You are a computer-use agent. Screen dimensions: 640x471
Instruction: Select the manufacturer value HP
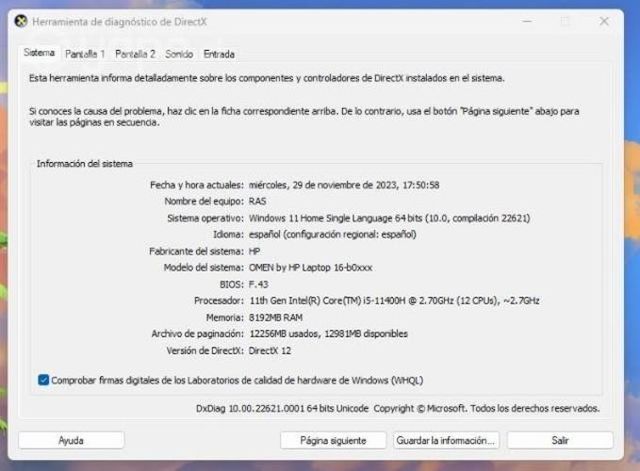point(255,251)
